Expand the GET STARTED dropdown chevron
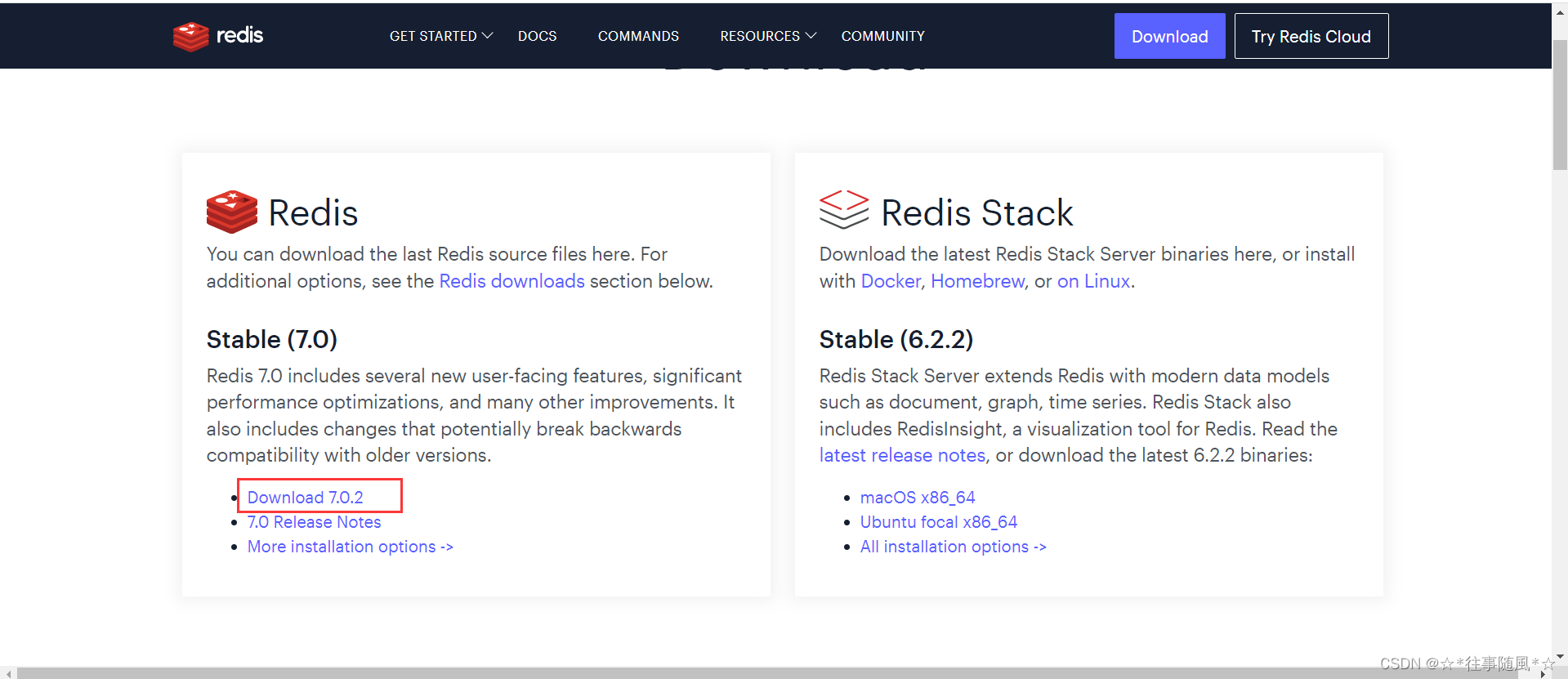 click(x=488, y=36)
